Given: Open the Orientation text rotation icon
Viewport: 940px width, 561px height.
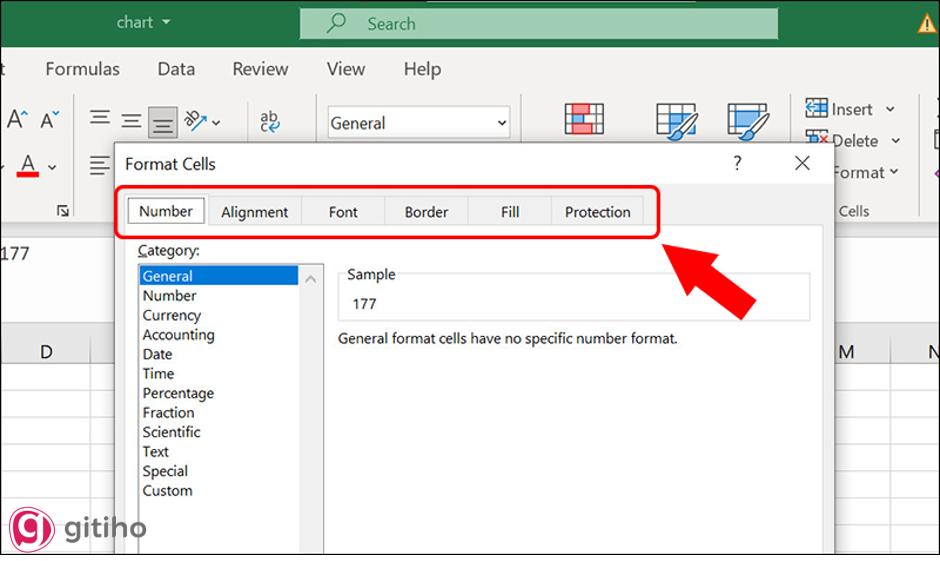Looking at the screenshot, I should (x=195, y=120).
